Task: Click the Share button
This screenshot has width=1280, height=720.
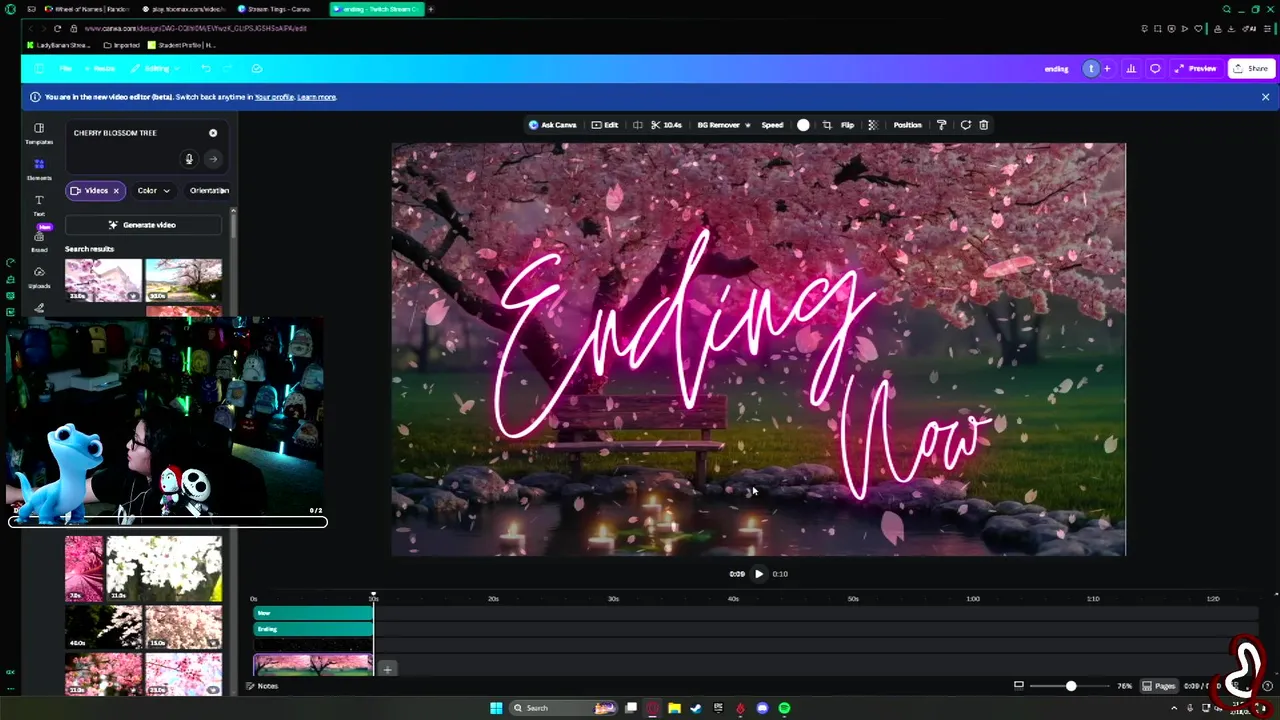Action: (x=1251, y=69)
